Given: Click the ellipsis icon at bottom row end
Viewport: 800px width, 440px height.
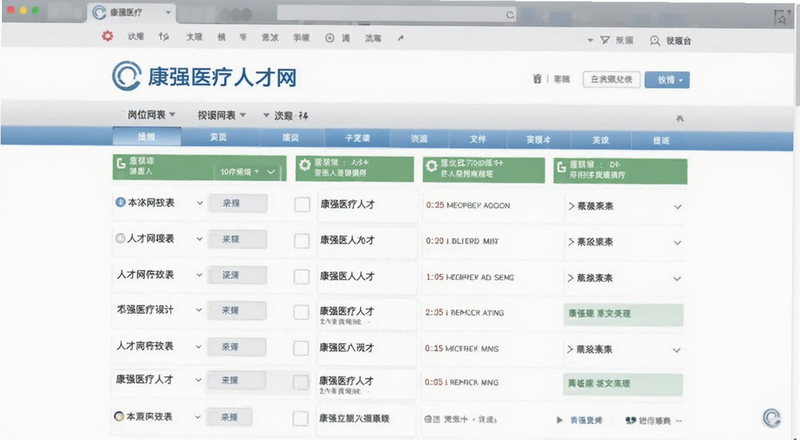Looking at the screenshot, I should pos(679,421).
